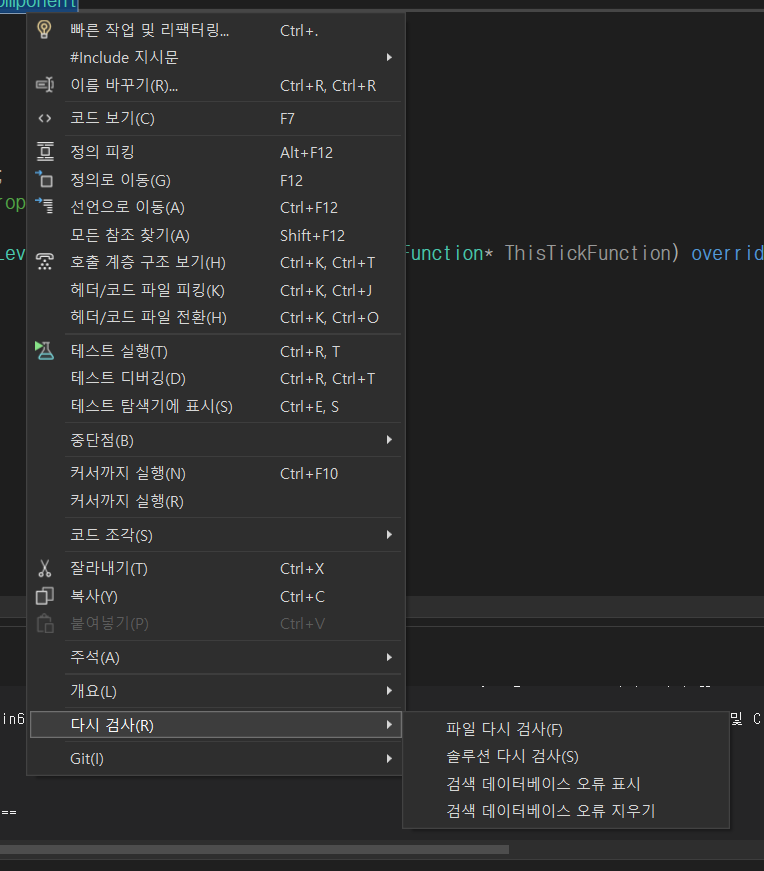Select 테스트 탐색기에 표시(S)
The image size is (764, 871).
pos(216,406)
